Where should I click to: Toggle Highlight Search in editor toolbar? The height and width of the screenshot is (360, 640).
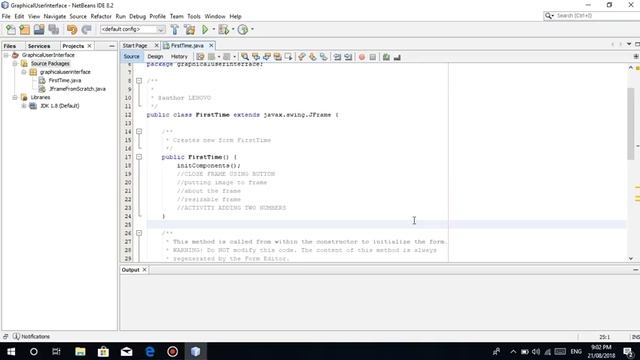pyautogui.click(x=278, y=57)
